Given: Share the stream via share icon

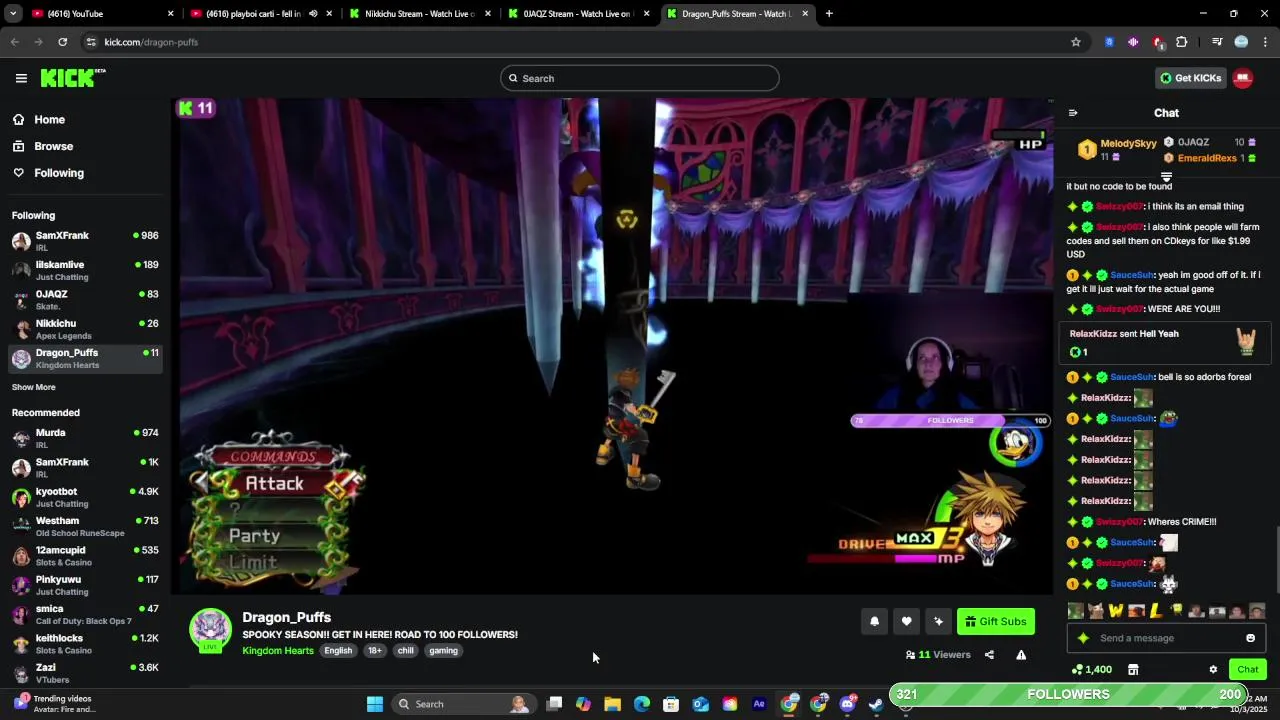Looking at the screenshot, I should 989,655.
